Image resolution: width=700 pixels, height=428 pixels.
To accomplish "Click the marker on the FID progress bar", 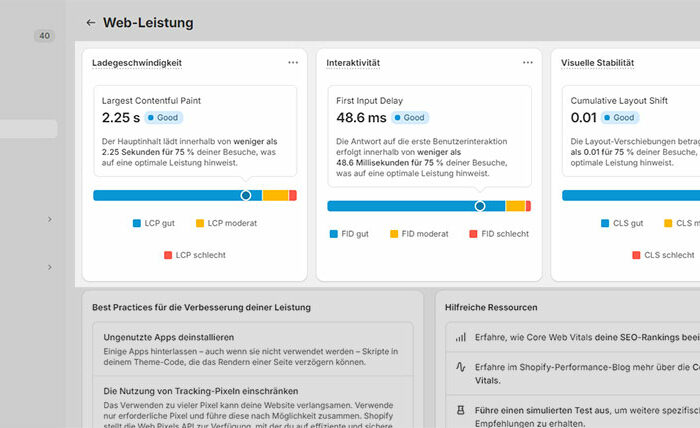I will click(480, 206).
